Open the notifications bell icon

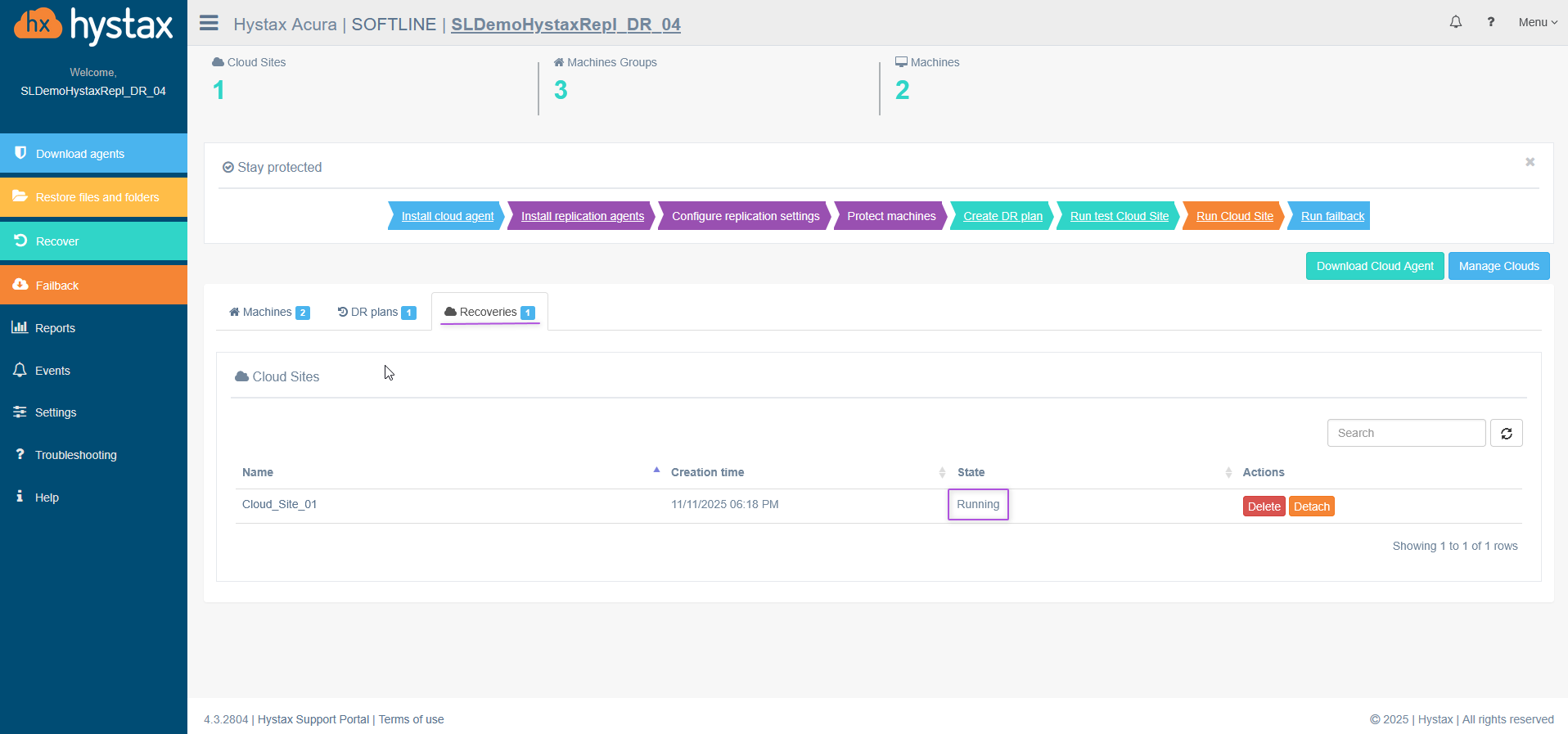coord(1455,22)
